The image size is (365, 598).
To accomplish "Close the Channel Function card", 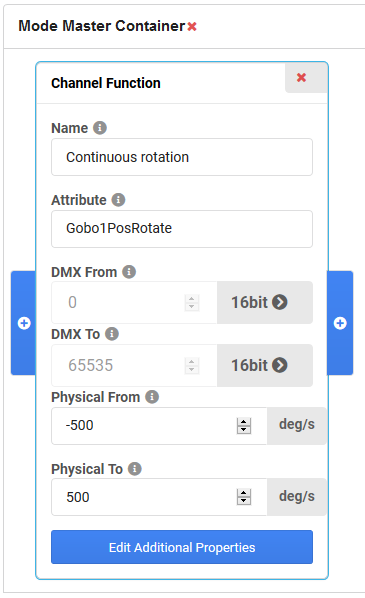I will (x=302, y=77).
